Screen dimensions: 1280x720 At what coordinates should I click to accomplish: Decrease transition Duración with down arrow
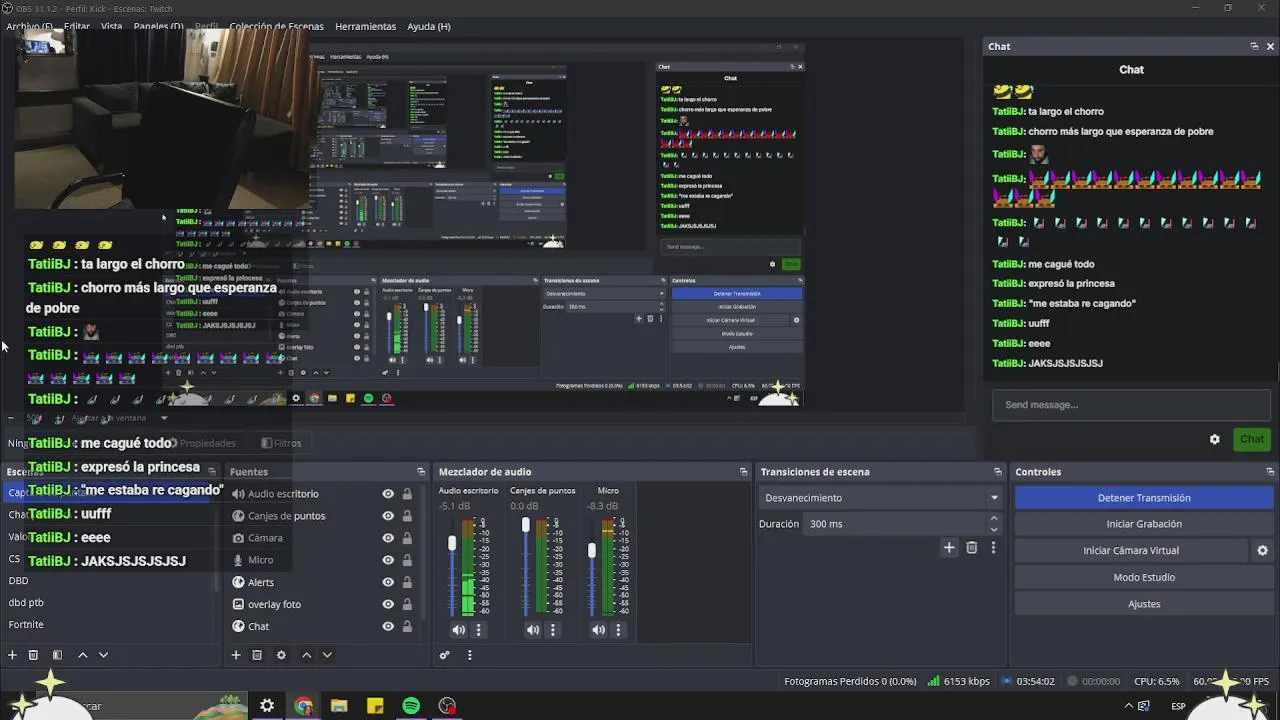993,529
